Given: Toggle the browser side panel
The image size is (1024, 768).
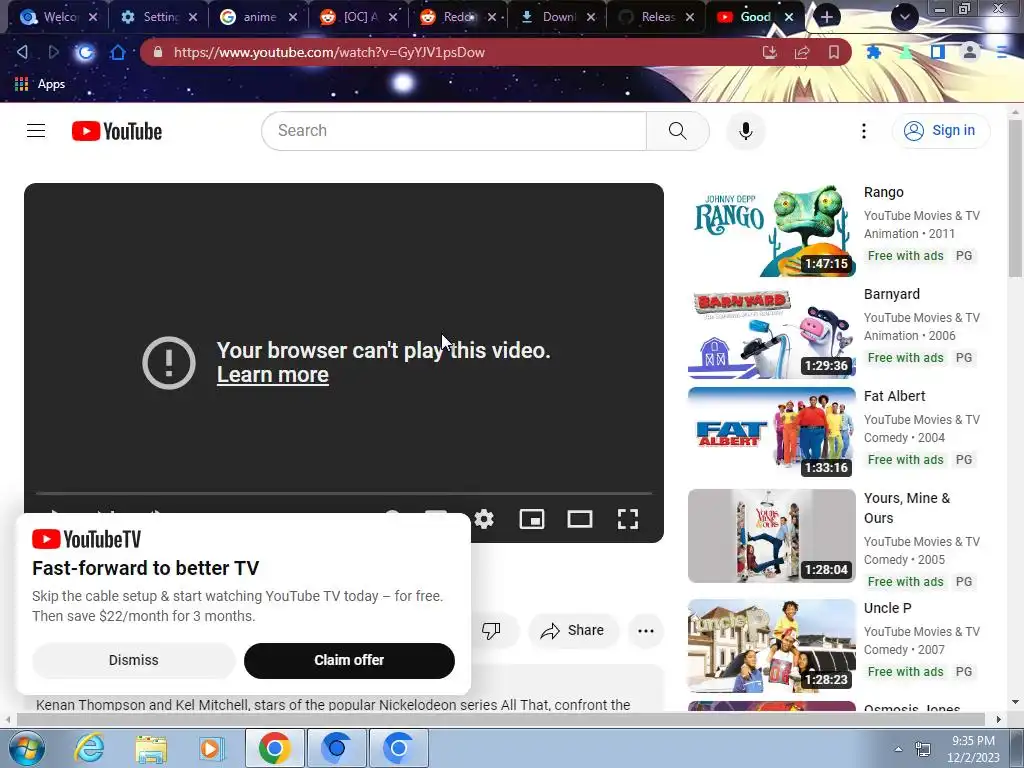Looking at the screenshot, I should point(938,52).
